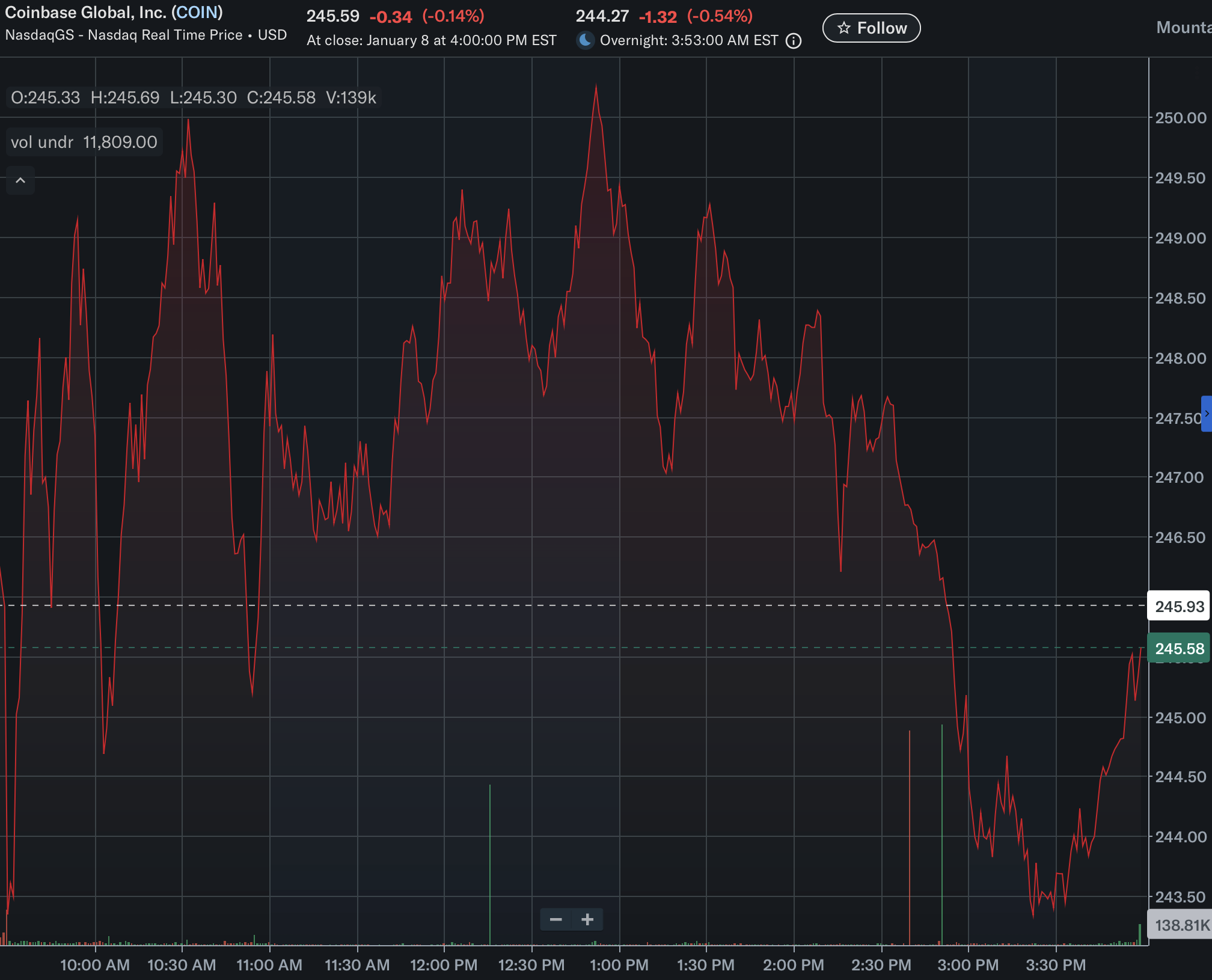Zoom in the chart with plus button
Screen dimensions: 1212x980
(587, 919)
